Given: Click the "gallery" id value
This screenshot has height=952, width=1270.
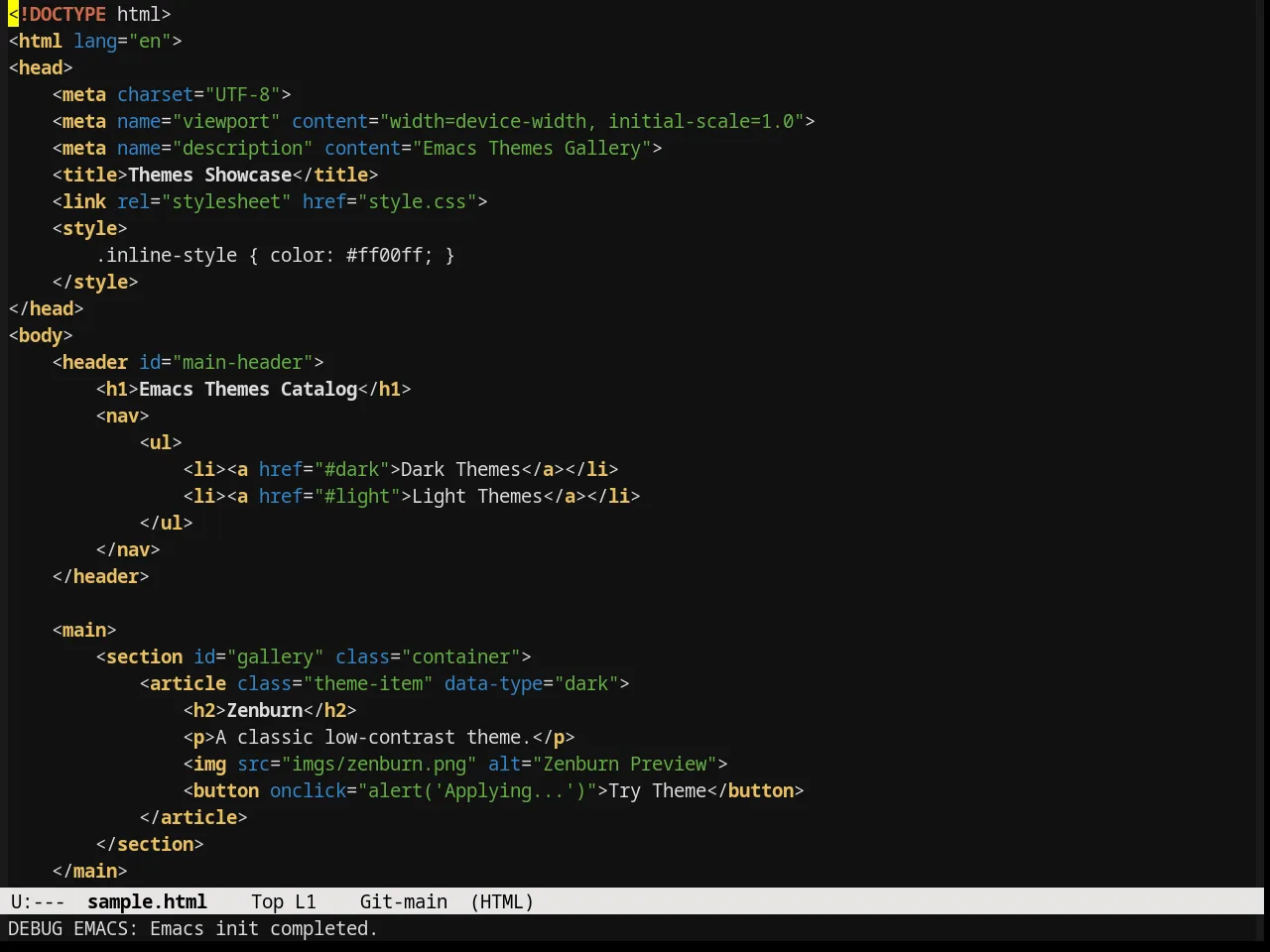Looking at the screenshot, I should pos(275,656).
